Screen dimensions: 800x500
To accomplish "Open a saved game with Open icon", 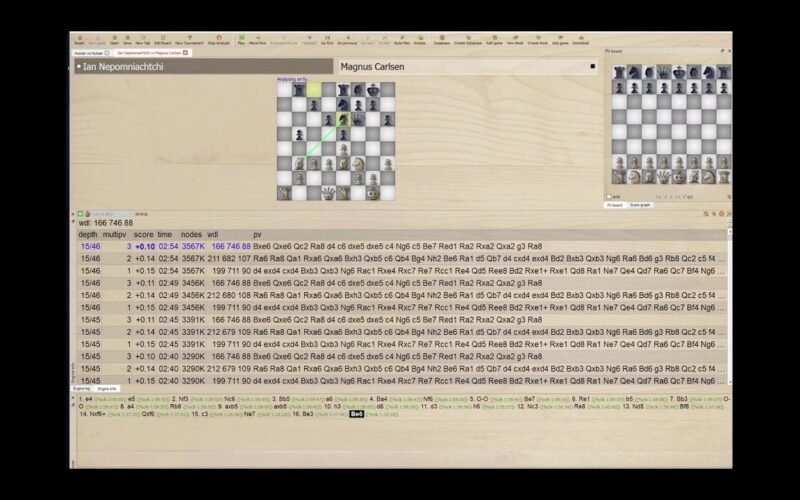I will 114,40.
